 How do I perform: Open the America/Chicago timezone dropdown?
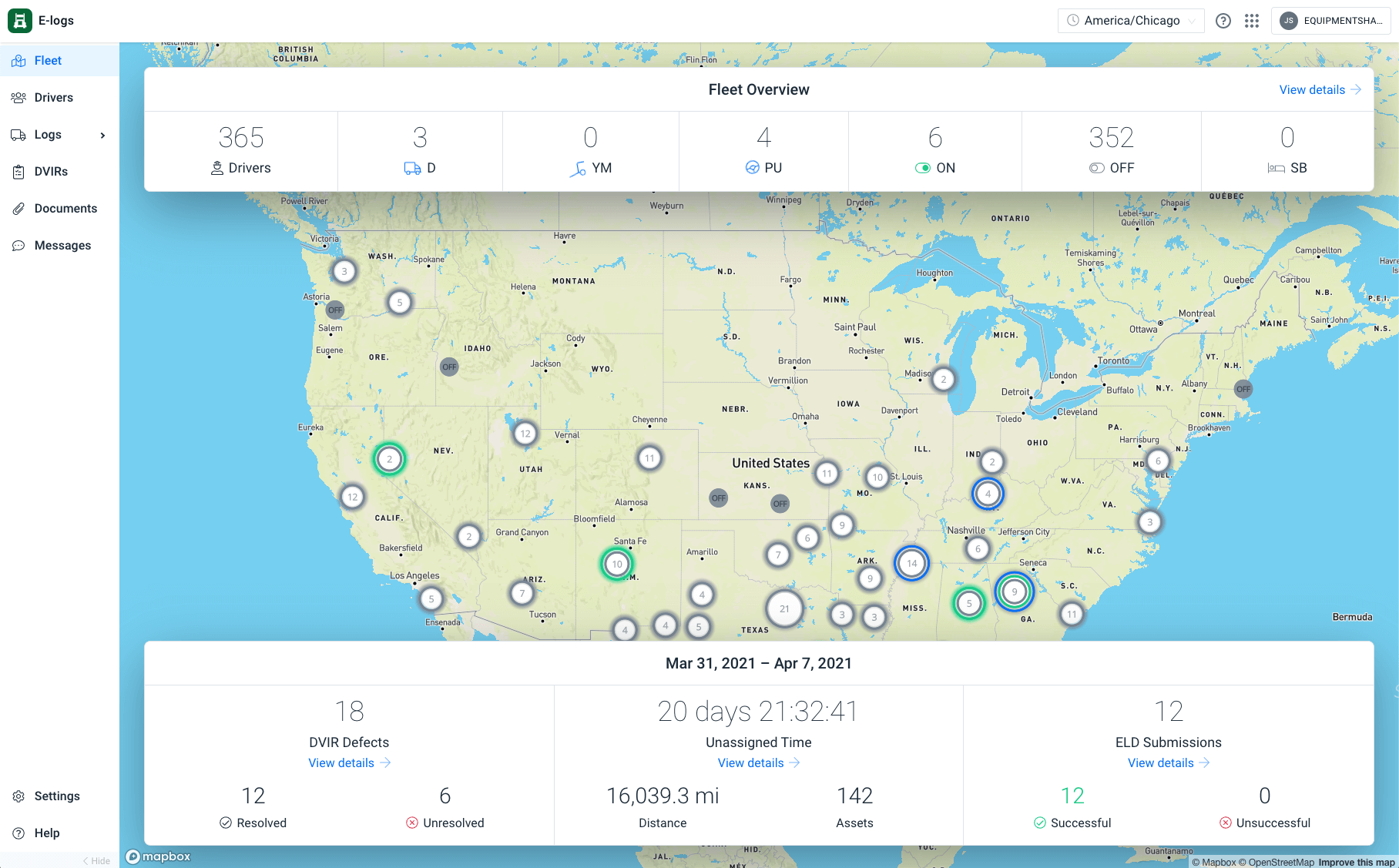pyautogui.click(x=1130, y=21)
